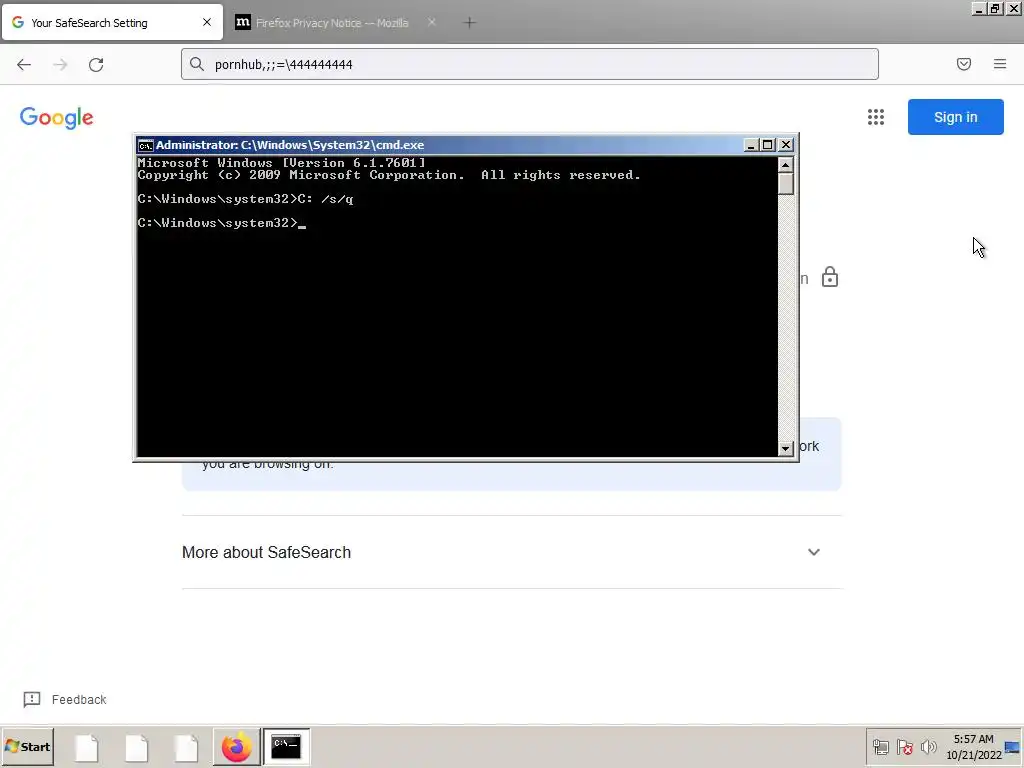Expand More about SafeSearch chevron

[x=814, y=552]
